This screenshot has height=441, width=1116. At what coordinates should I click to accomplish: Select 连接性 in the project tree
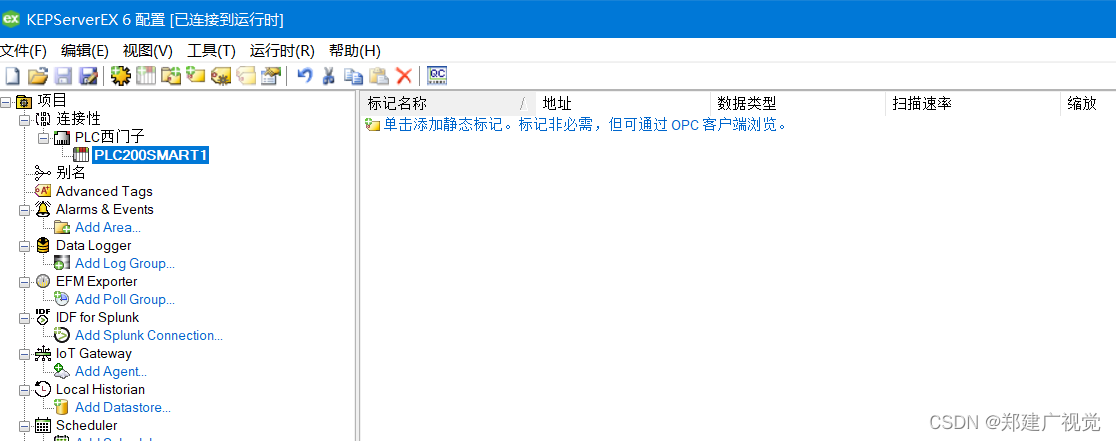click(x=78, y=119)
